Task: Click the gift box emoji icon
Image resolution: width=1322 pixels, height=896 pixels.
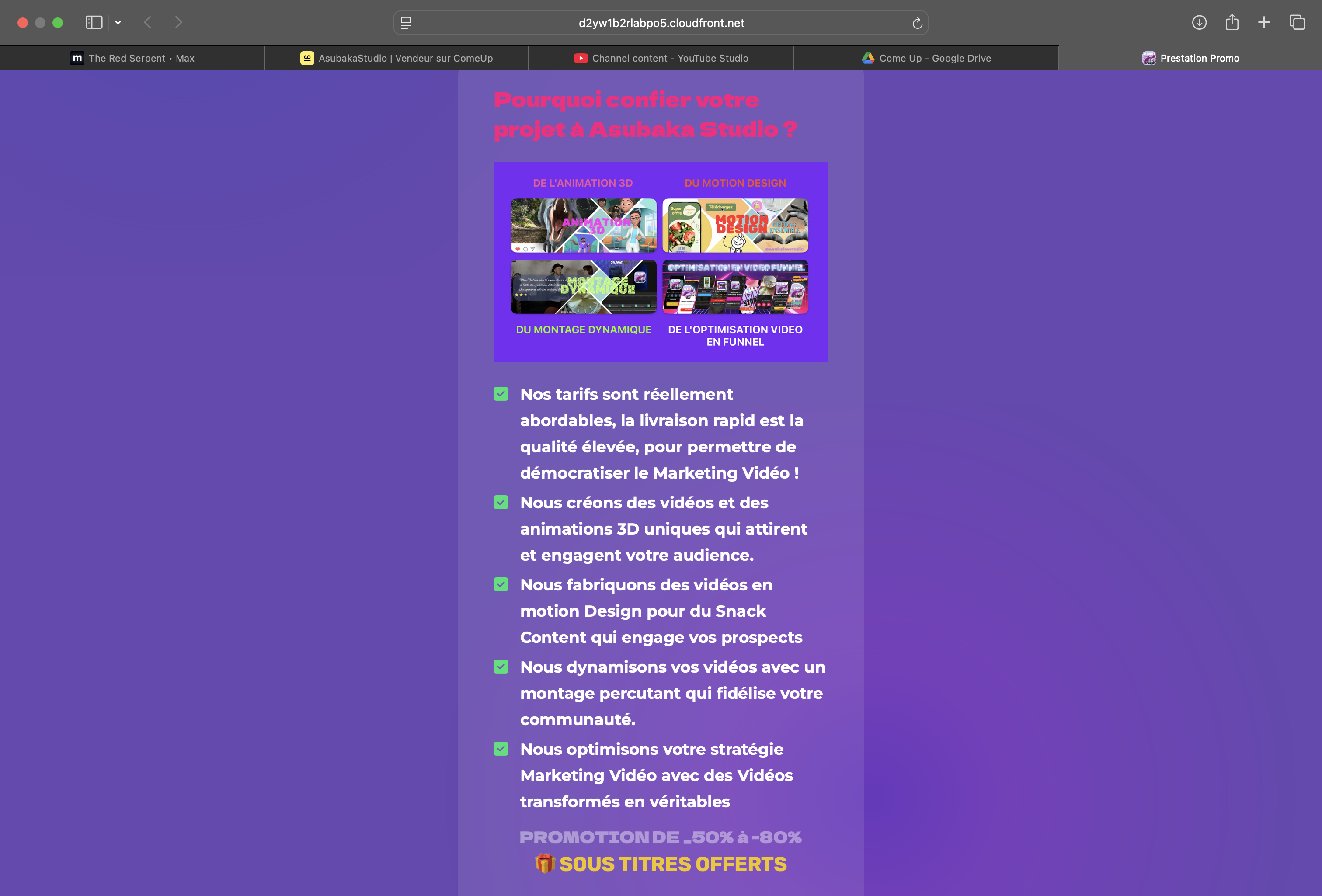Action: [545, 864]
